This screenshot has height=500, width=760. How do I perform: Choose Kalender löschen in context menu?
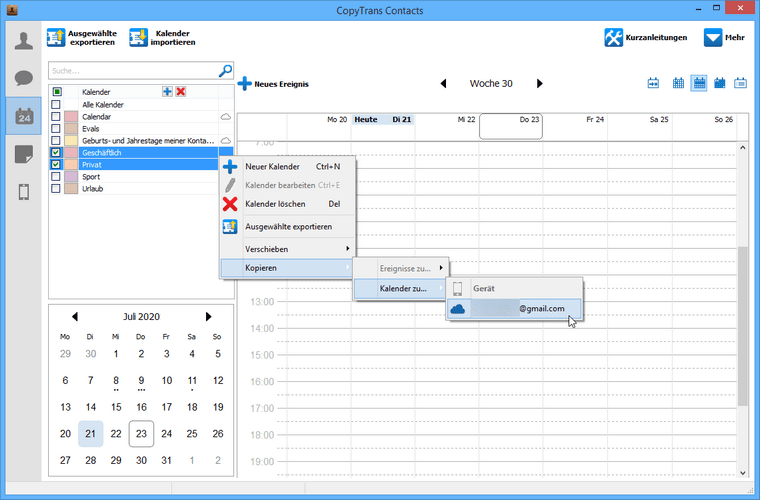coord(288,204)
